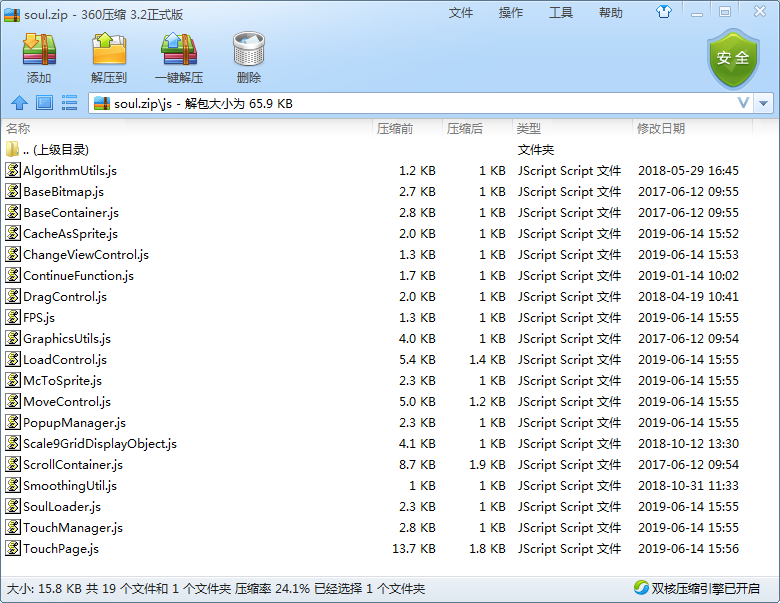The height and width of the screenshot is (603, 780).
Task: Select the TouchPage.js file
Action: coord(60,548)
